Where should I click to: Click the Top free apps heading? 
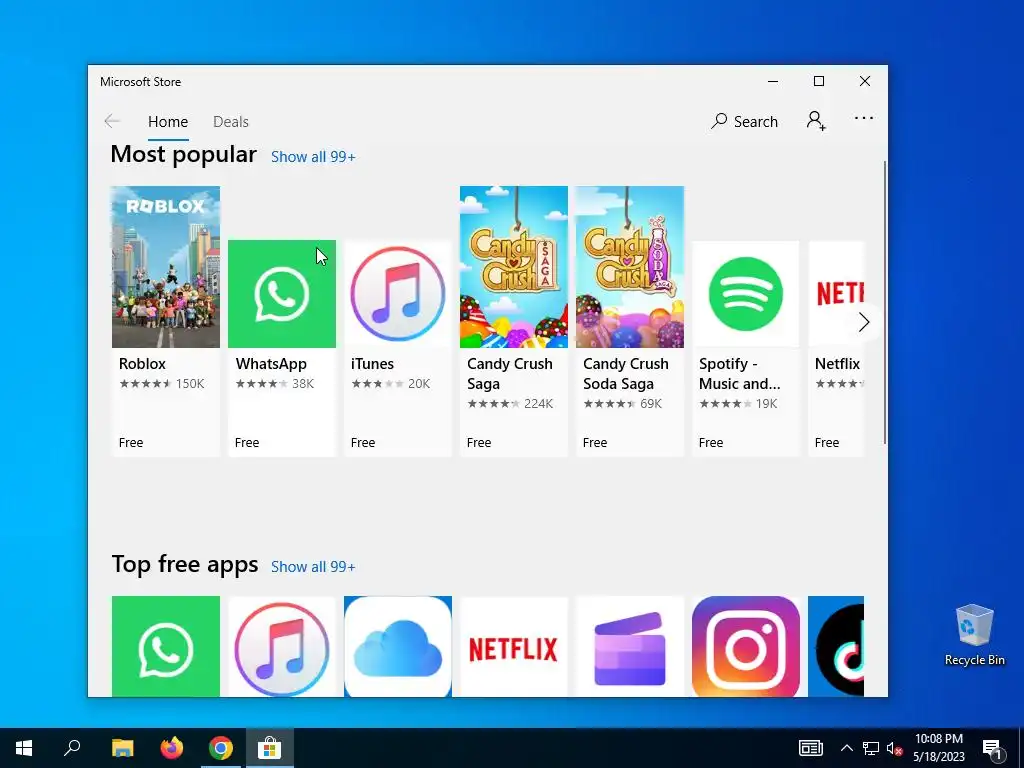coord(185,564)
